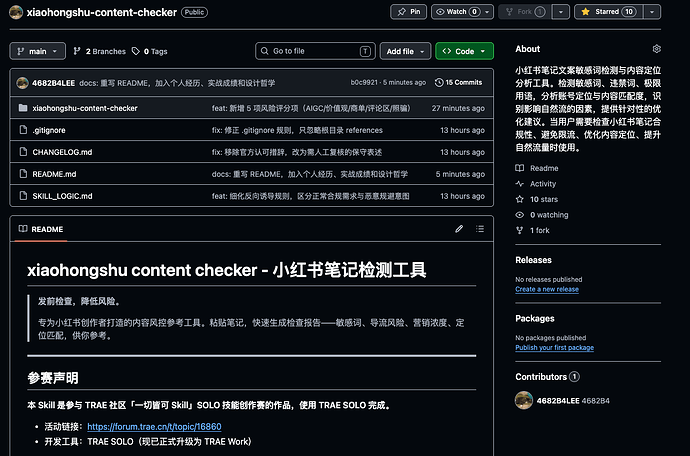Open the latest commit author avatar
The width and height of the screenshot is (690, 456).
[22, 83]
